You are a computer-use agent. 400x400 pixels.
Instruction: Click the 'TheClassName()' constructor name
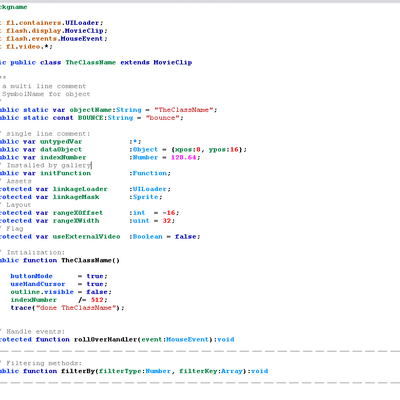90,260
